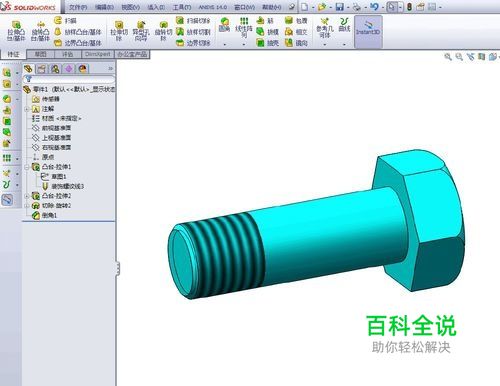Select the 扫描 sweep tool
The width and height of the screenshot is (500, 386).
(x=65, y=21)
